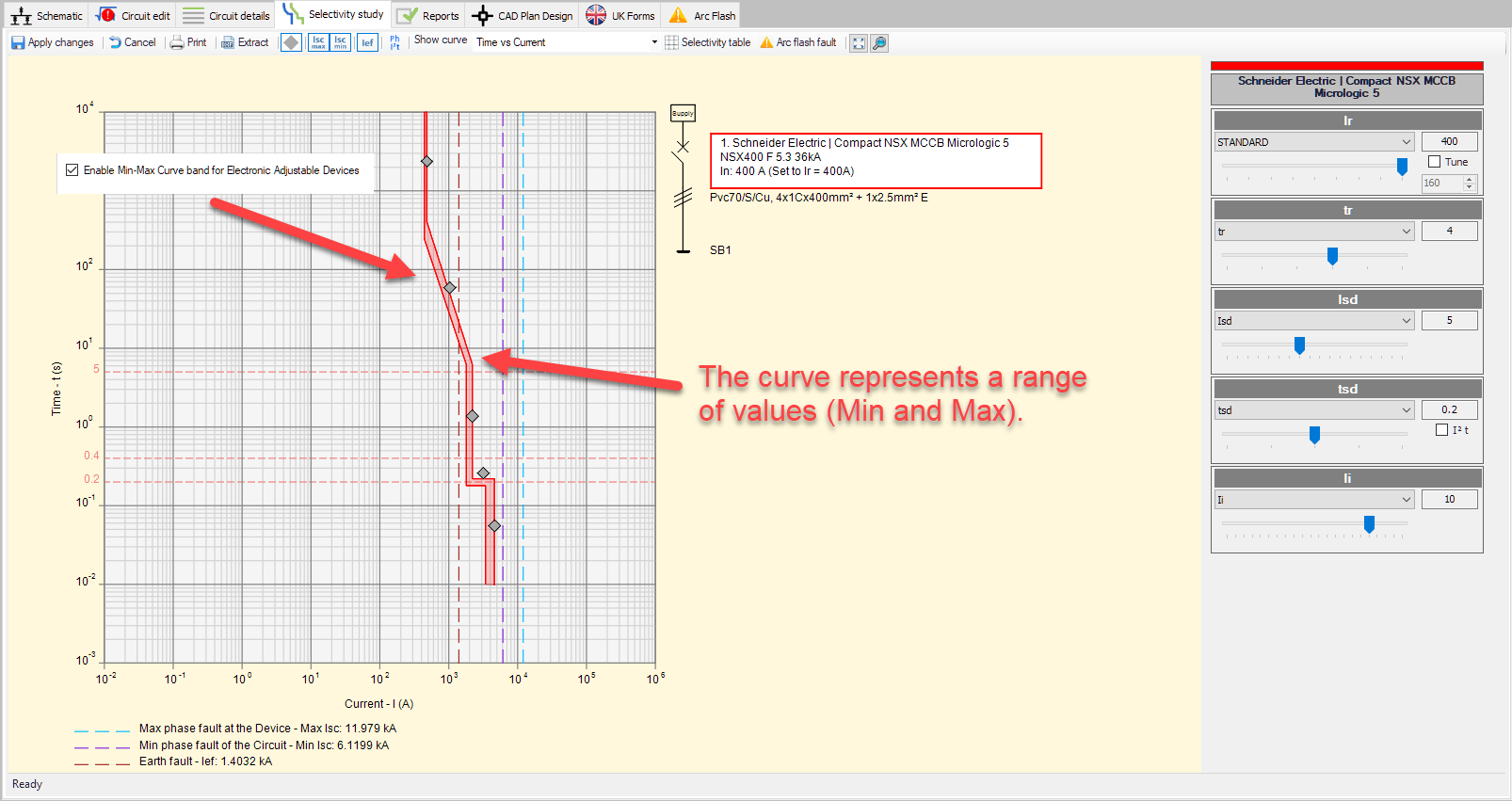Image resolution: width=1512 pixels, height=801 pixels.
Task: Click the Supply icon in the diagram
Action: click(683, 113)
